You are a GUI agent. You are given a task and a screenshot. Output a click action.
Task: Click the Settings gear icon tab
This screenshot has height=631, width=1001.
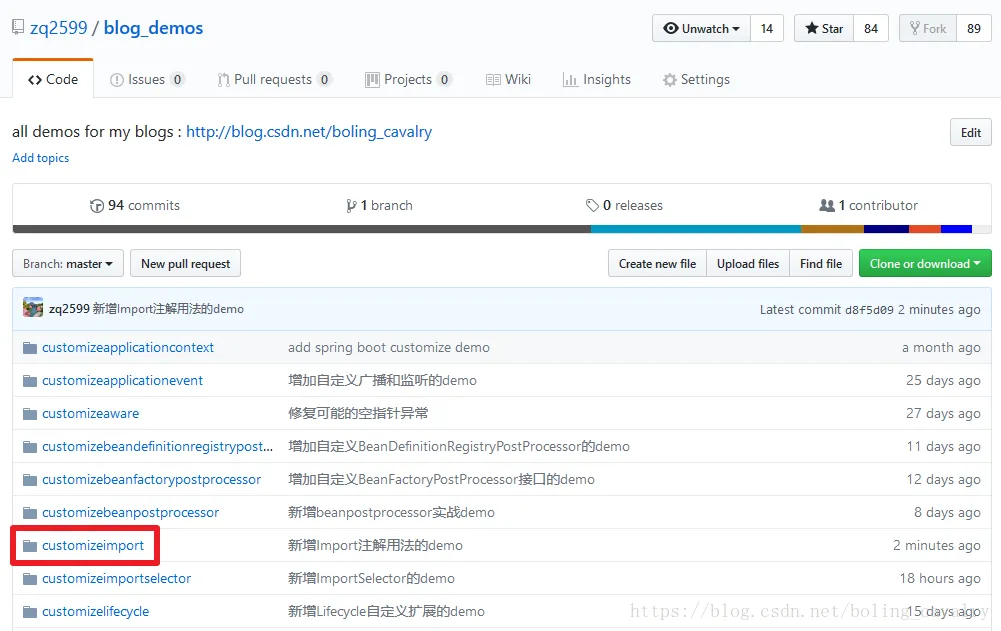click(x=669, y=80)
